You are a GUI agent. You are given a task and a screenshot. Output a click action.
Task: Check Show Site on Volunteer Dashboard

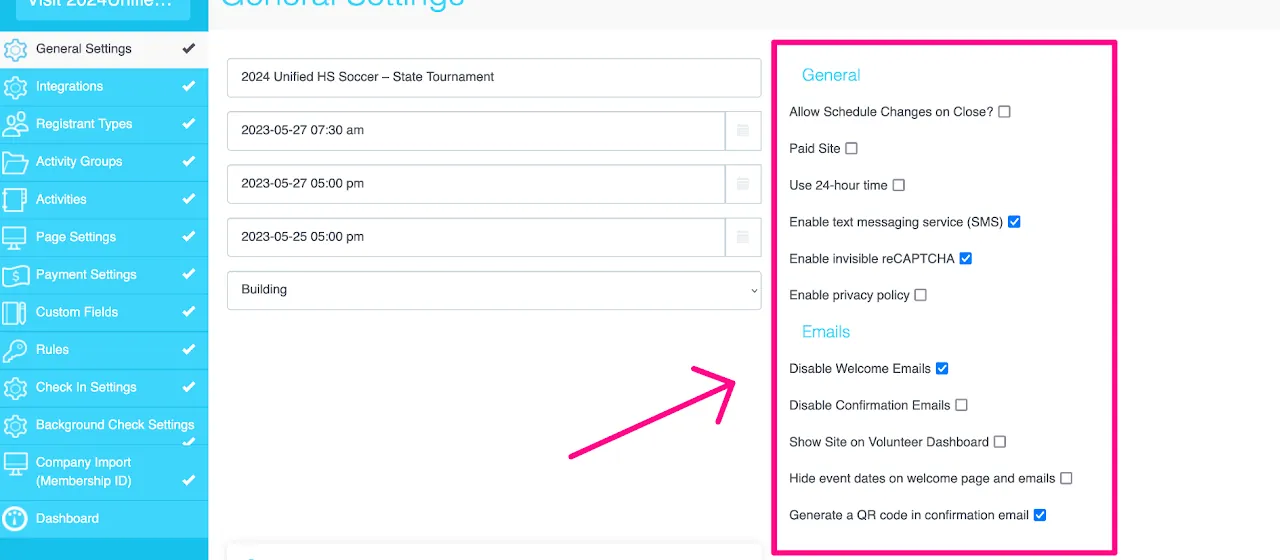tap(999, 442)
